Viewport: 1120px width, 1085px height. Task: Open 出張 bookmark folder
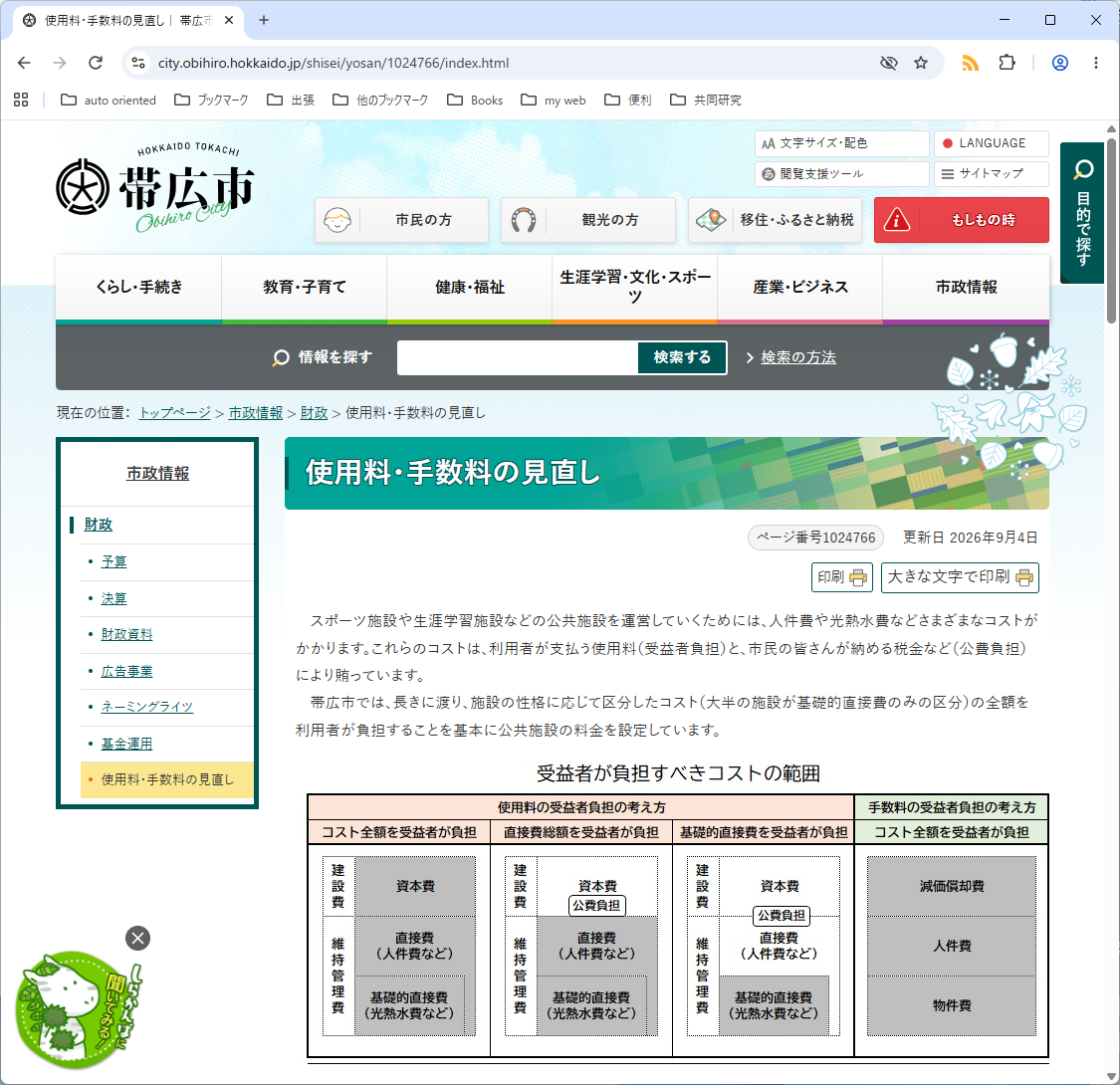coord(291,100)
